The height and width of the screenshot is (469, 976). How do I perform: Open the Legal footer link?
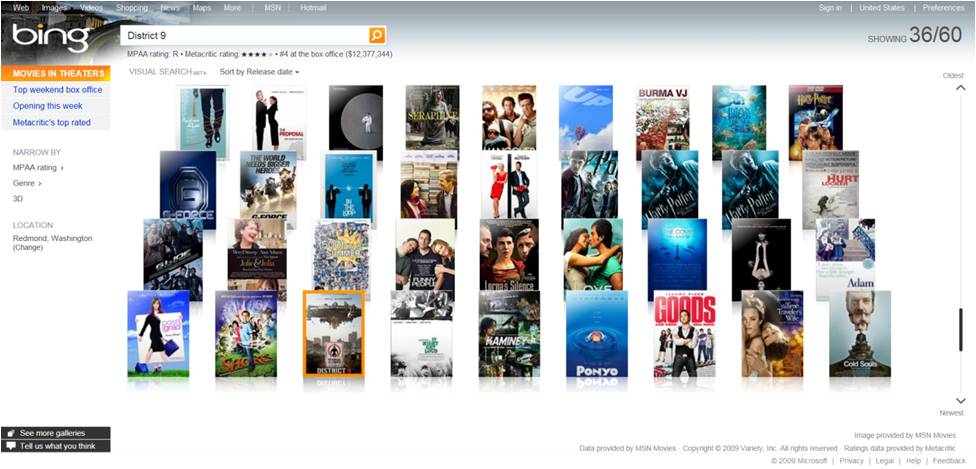tap(884, 461)
